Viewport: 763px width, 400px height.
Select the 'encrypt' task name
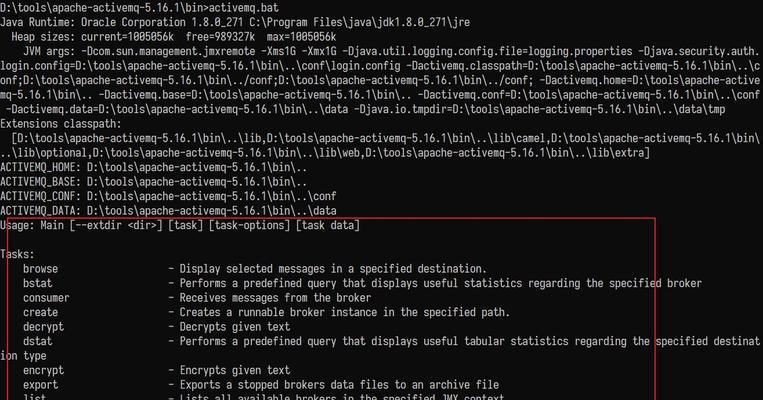coord(43,370)
